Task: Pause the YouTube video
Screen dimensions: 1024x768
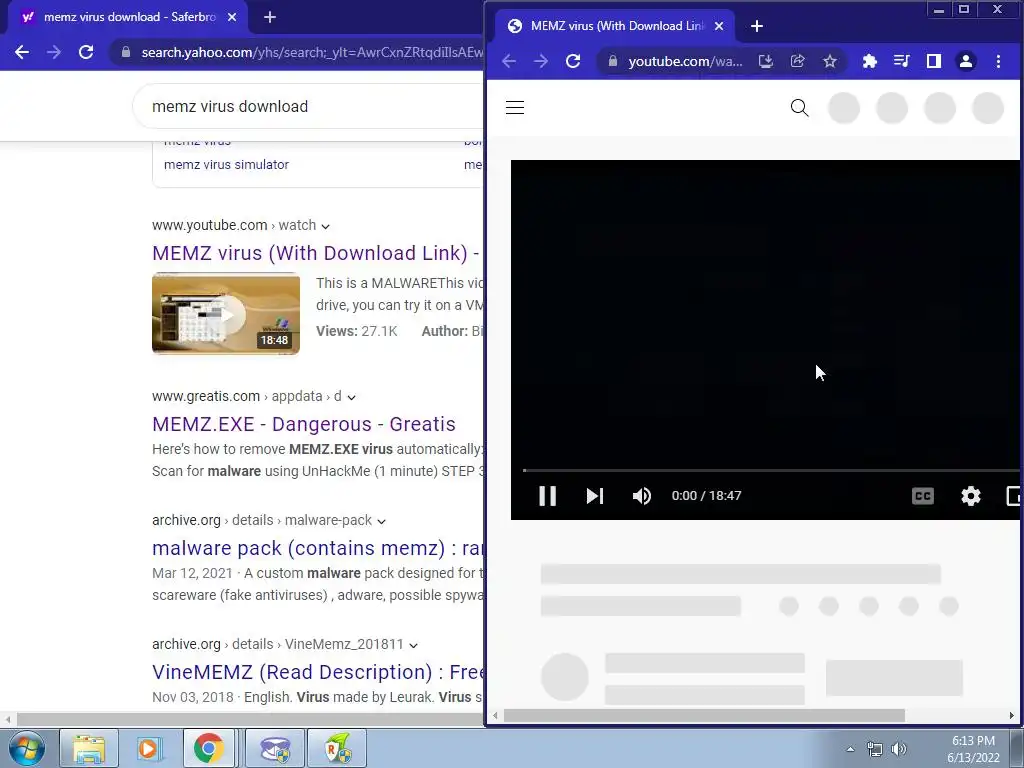Action: [x=547, y=496]
